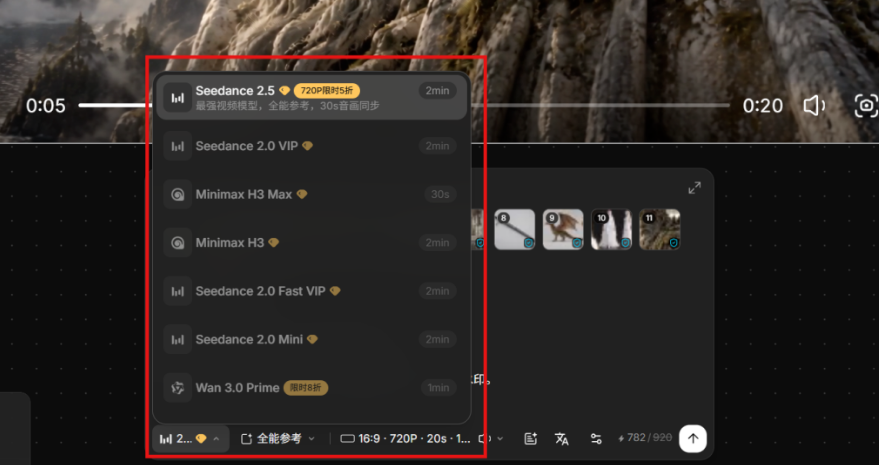
Task: Pick the Seedance 2.0 Fast VIP model
Action: point(311,291)
